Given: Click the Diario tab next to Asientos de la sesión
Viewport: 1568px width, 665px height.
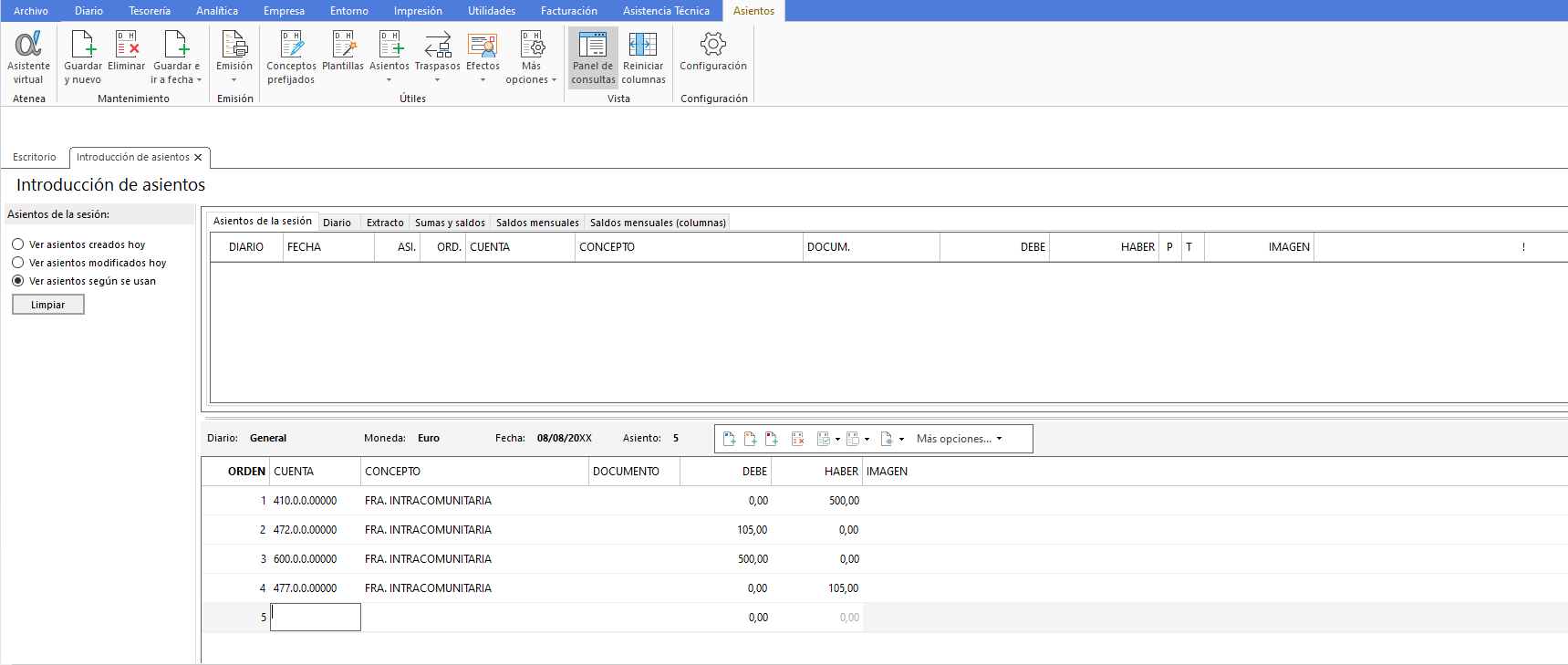Looking at the screenshot, I should [x=337, y=223].
